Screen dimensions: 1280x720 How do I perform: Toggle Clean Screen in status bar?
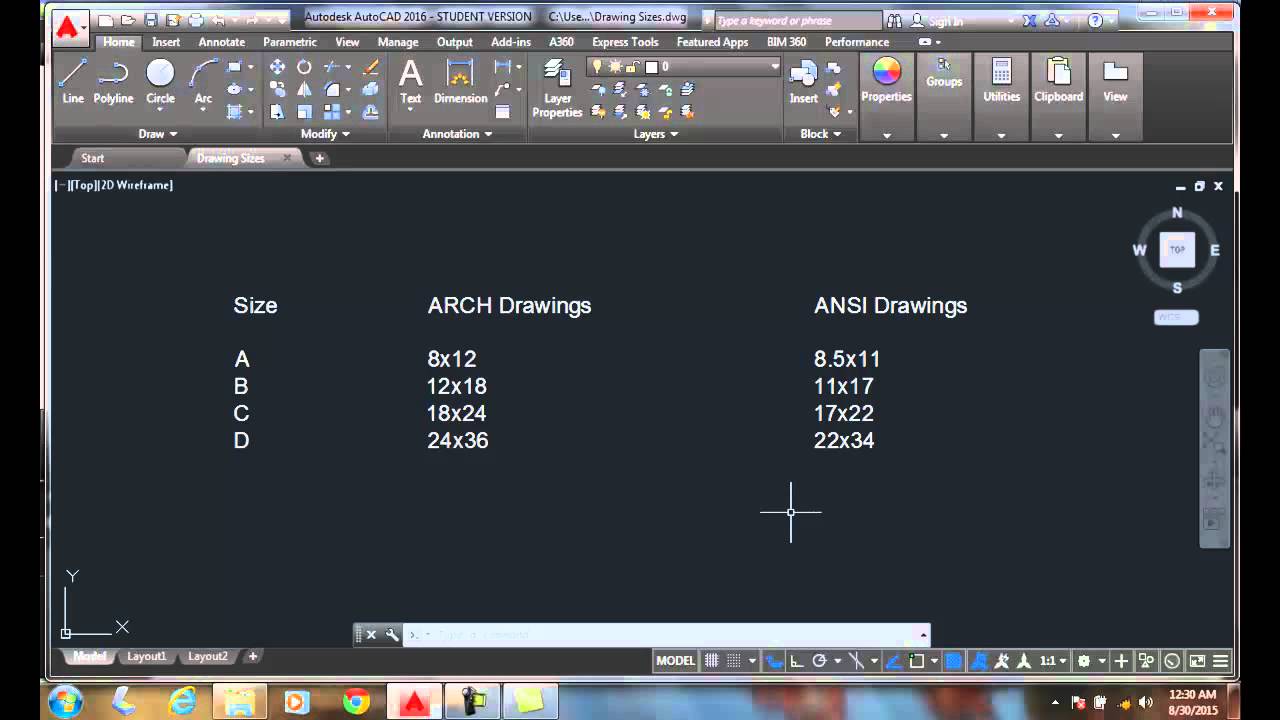click(x=1197, y=661)
